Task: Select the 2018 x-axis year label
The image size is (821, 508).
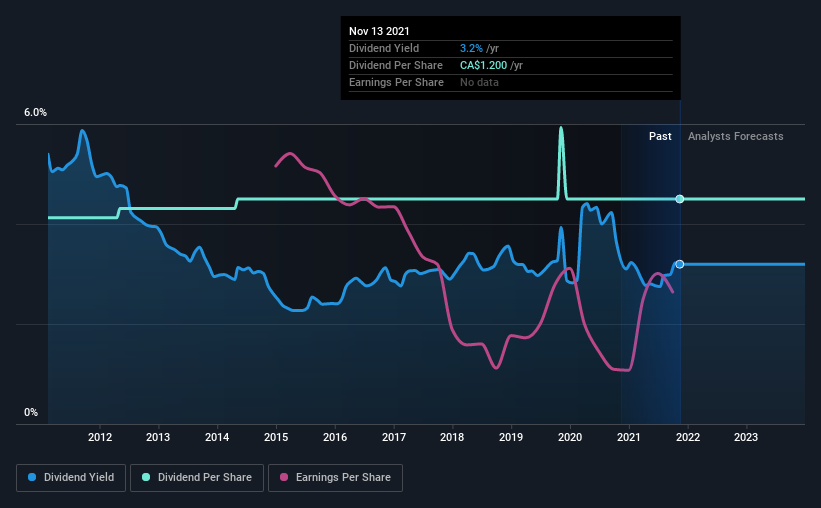Action: click(452, 437)
